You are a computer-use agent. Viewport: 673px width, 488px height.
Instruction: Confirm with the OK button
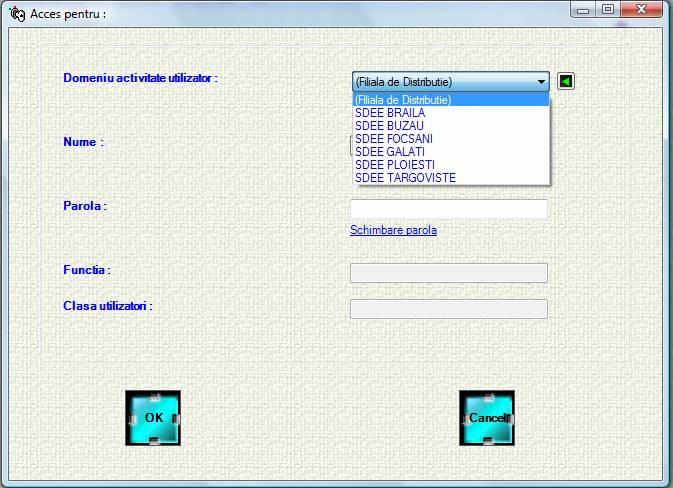click(153, 418)
